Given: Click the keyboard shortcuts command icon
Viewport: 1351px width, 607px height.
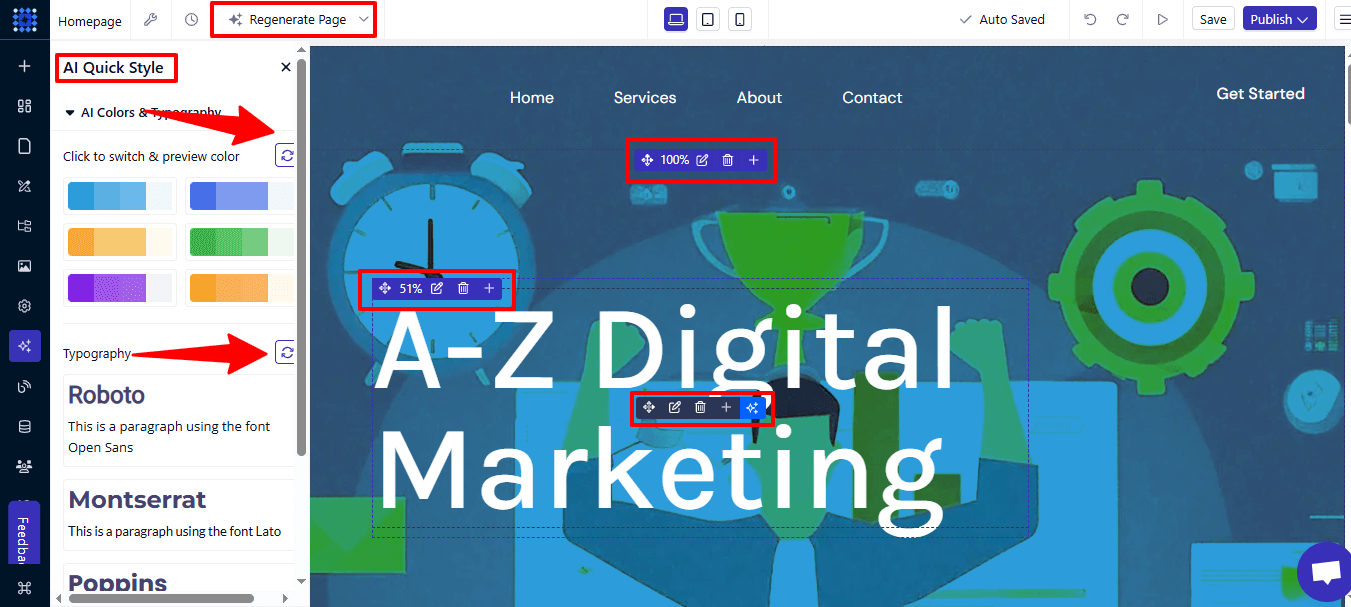Looking at the screenshot, I should 25,587.
